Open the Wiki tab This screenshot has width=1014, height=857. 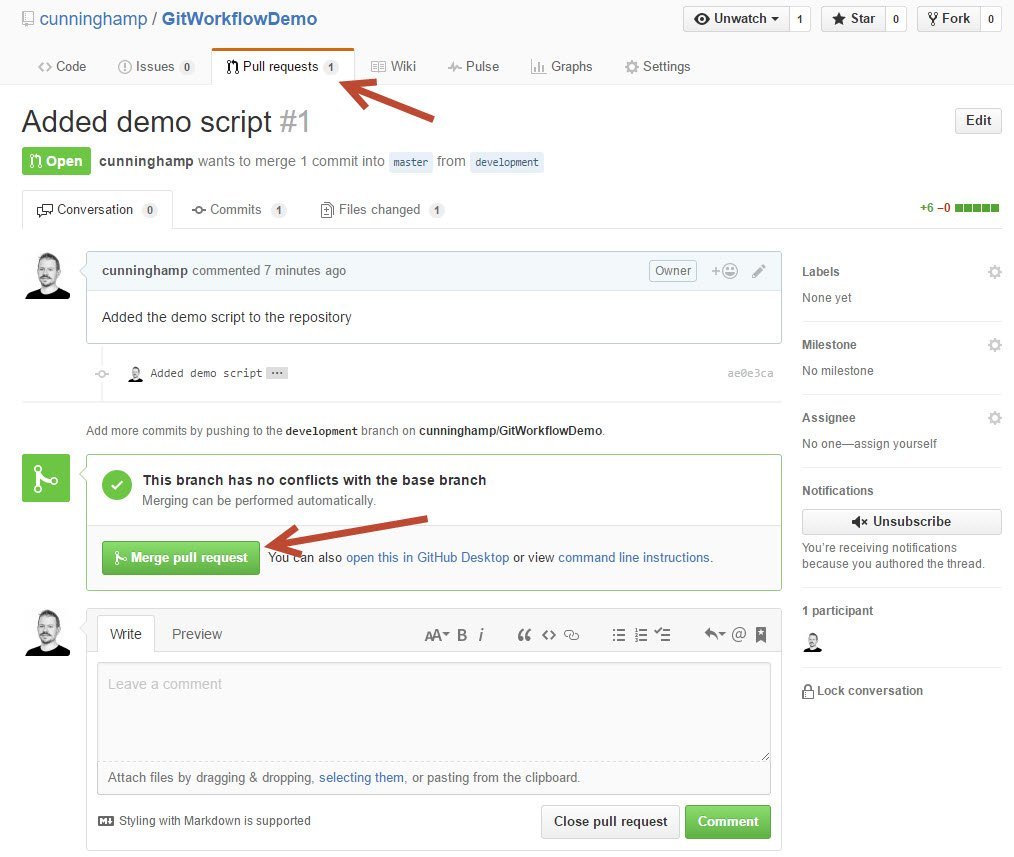point(393,67)
